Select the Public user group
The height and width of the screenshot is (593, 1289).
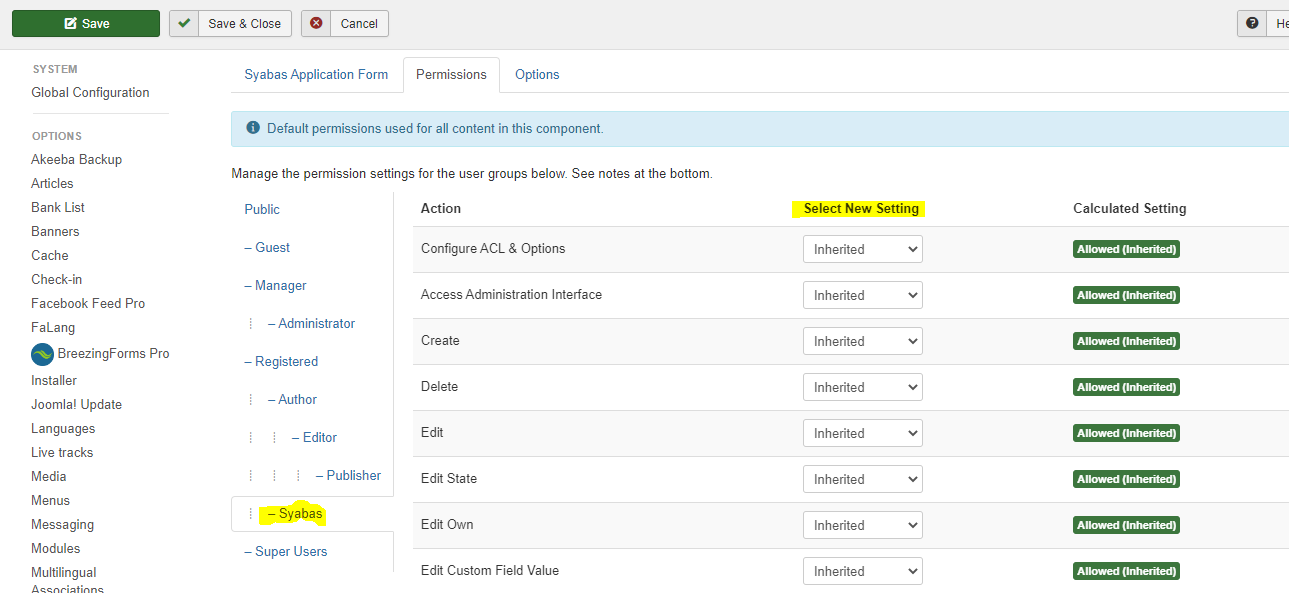click(262, 209)
